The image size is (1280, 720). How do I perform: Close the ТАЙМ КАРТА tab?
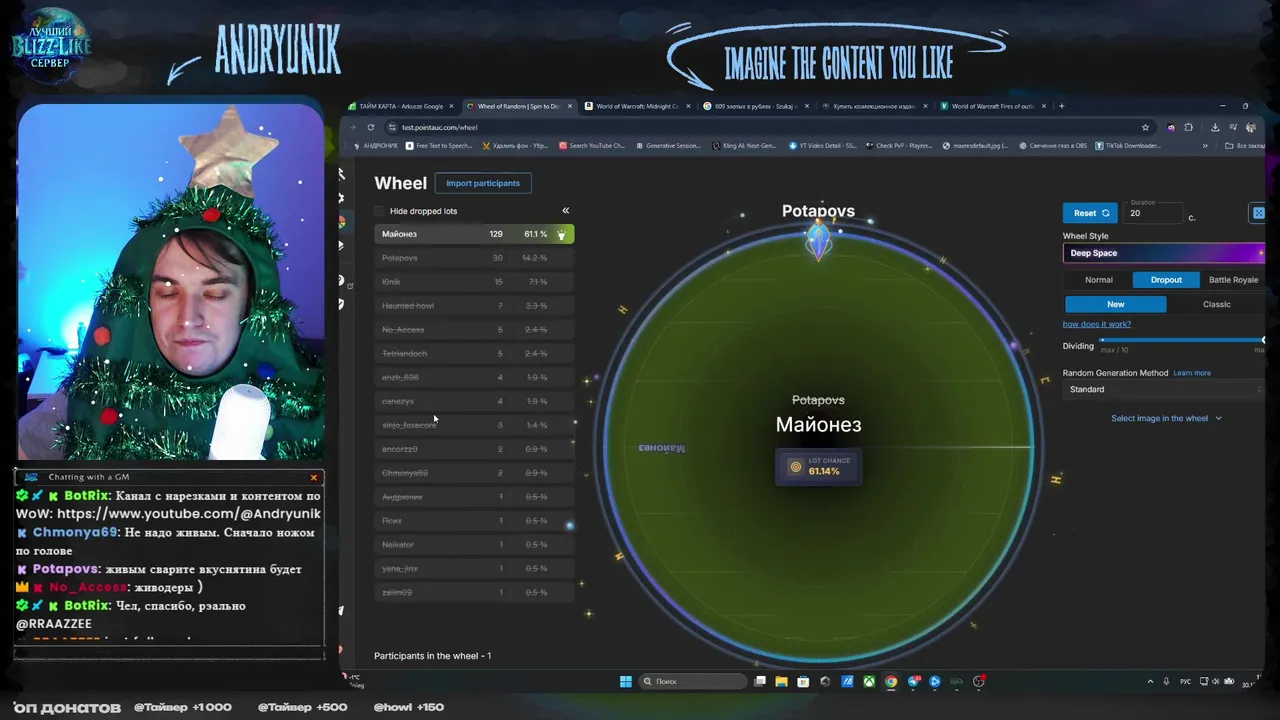coord(451,106)
